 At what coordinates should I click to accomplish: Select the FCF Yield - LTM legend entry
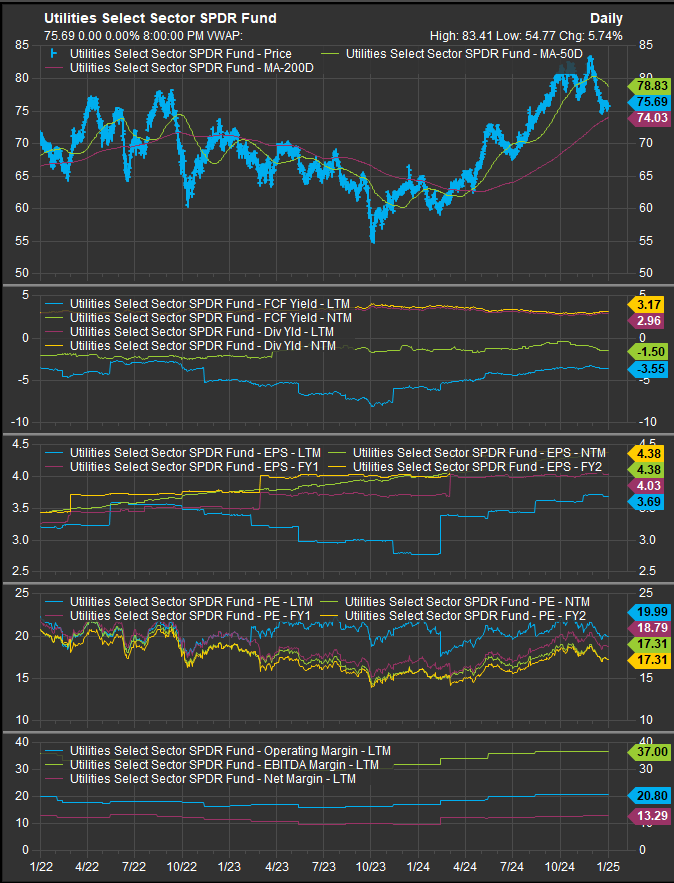pyautogui.click(x=198, y=304)
